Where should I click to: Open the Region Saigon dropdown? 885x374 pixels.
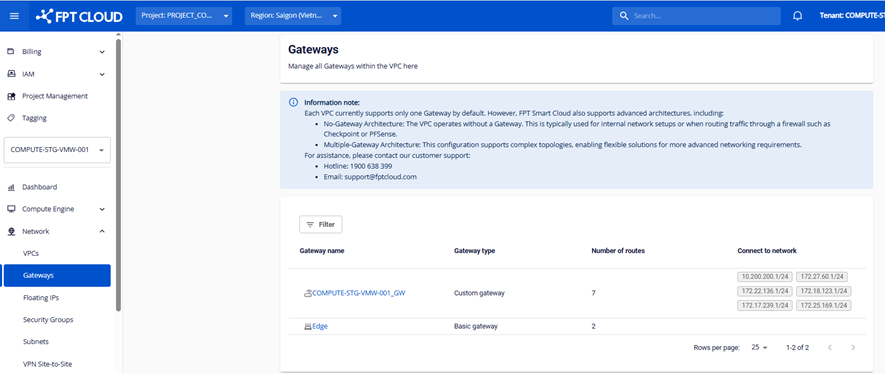point(293,16)
